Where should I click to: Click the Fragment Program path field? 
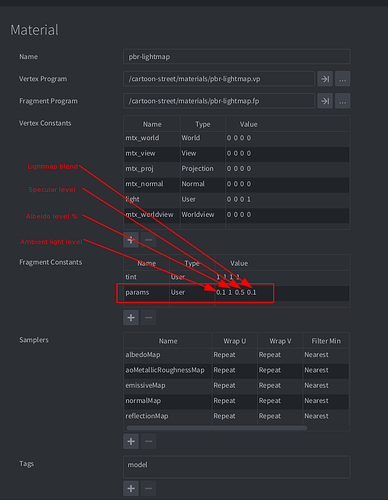tap(219, 101)
